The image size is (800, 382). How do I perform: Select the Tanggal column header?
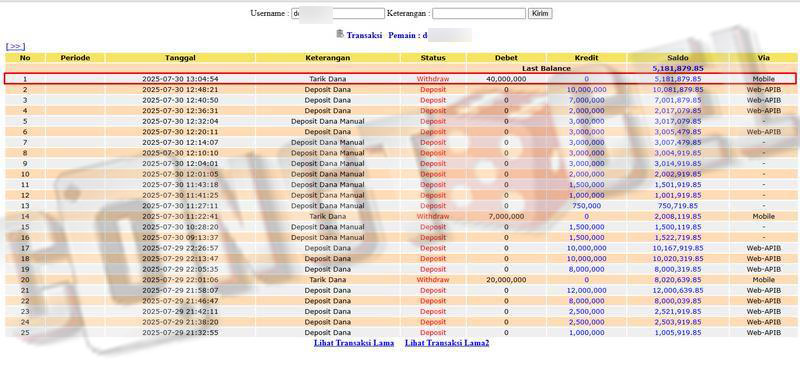(180, 58)
